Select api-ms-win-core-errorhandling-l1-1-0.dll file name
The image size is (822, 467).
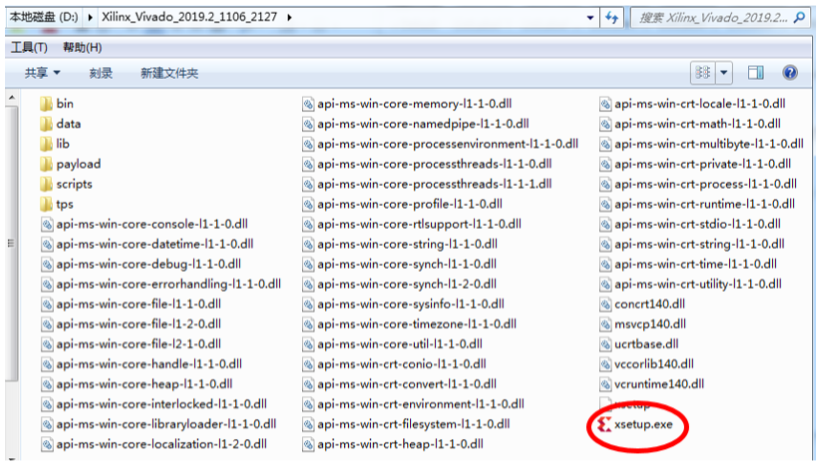coord(169,284)
